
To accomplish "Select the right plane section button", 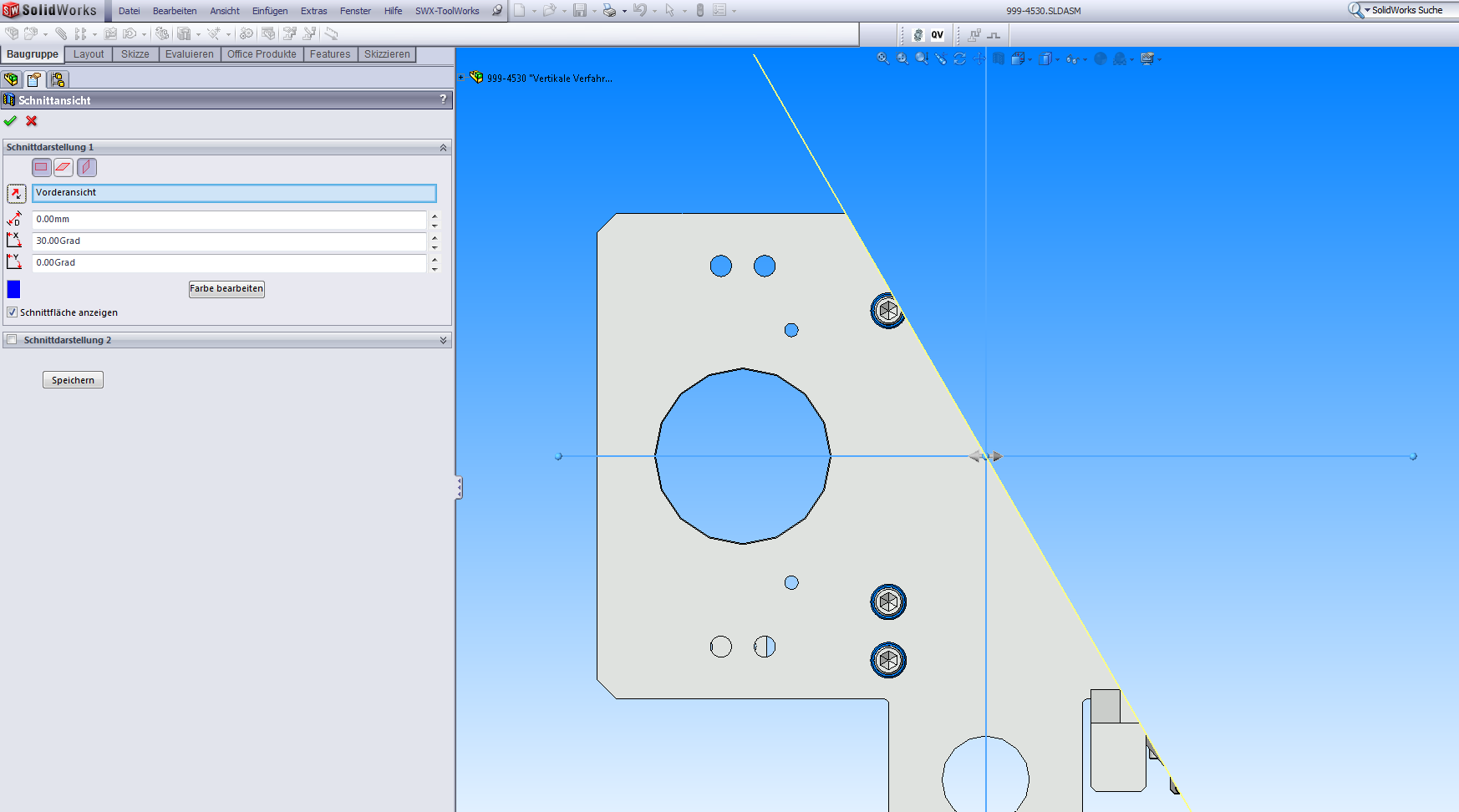I will [86, 167].
